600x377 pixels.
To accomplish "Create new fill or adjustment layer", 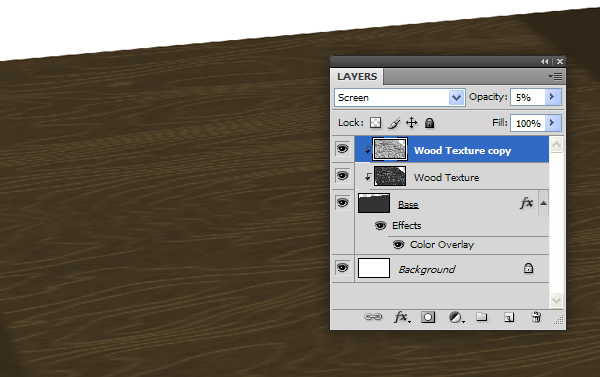I will (456, 317).
